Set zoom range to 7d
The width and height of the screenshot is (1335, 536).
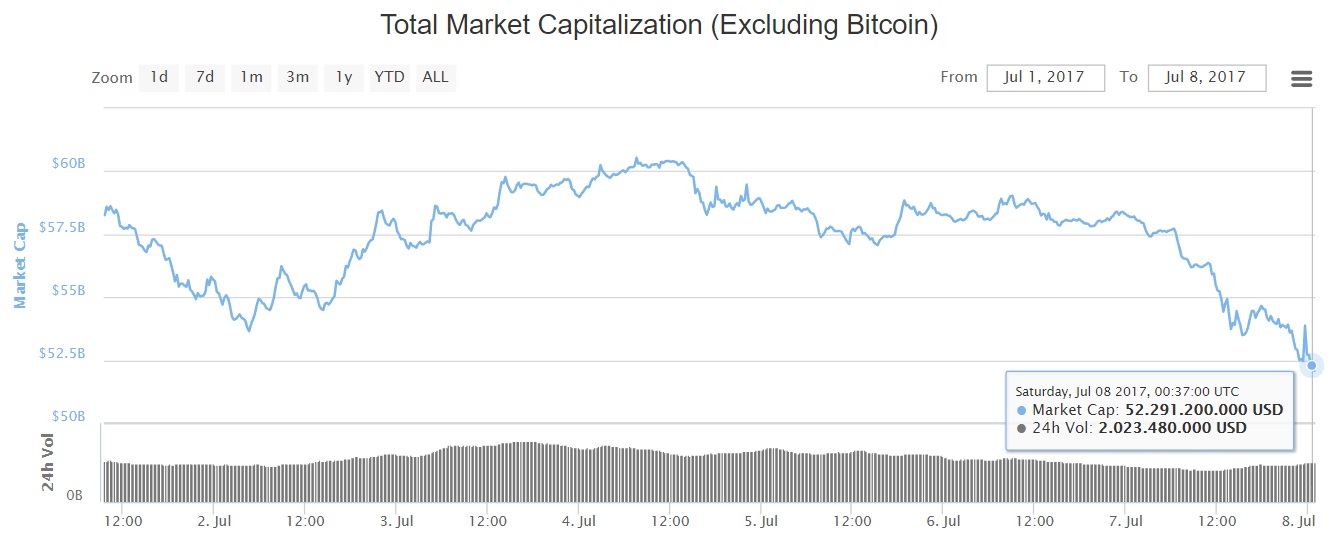205,77
